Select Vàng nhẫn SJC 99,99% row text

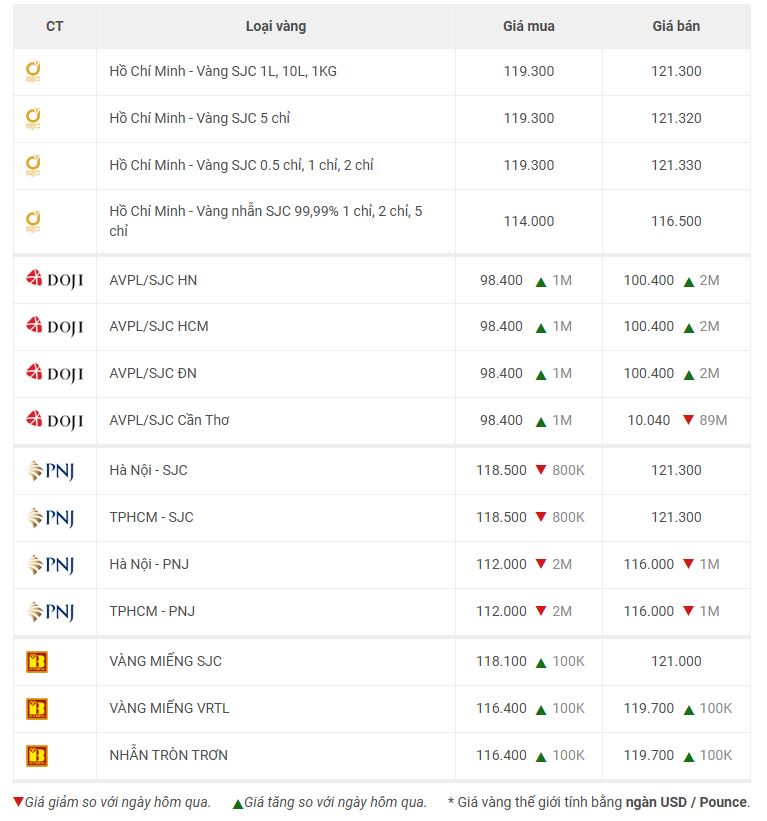coord(266,221)
